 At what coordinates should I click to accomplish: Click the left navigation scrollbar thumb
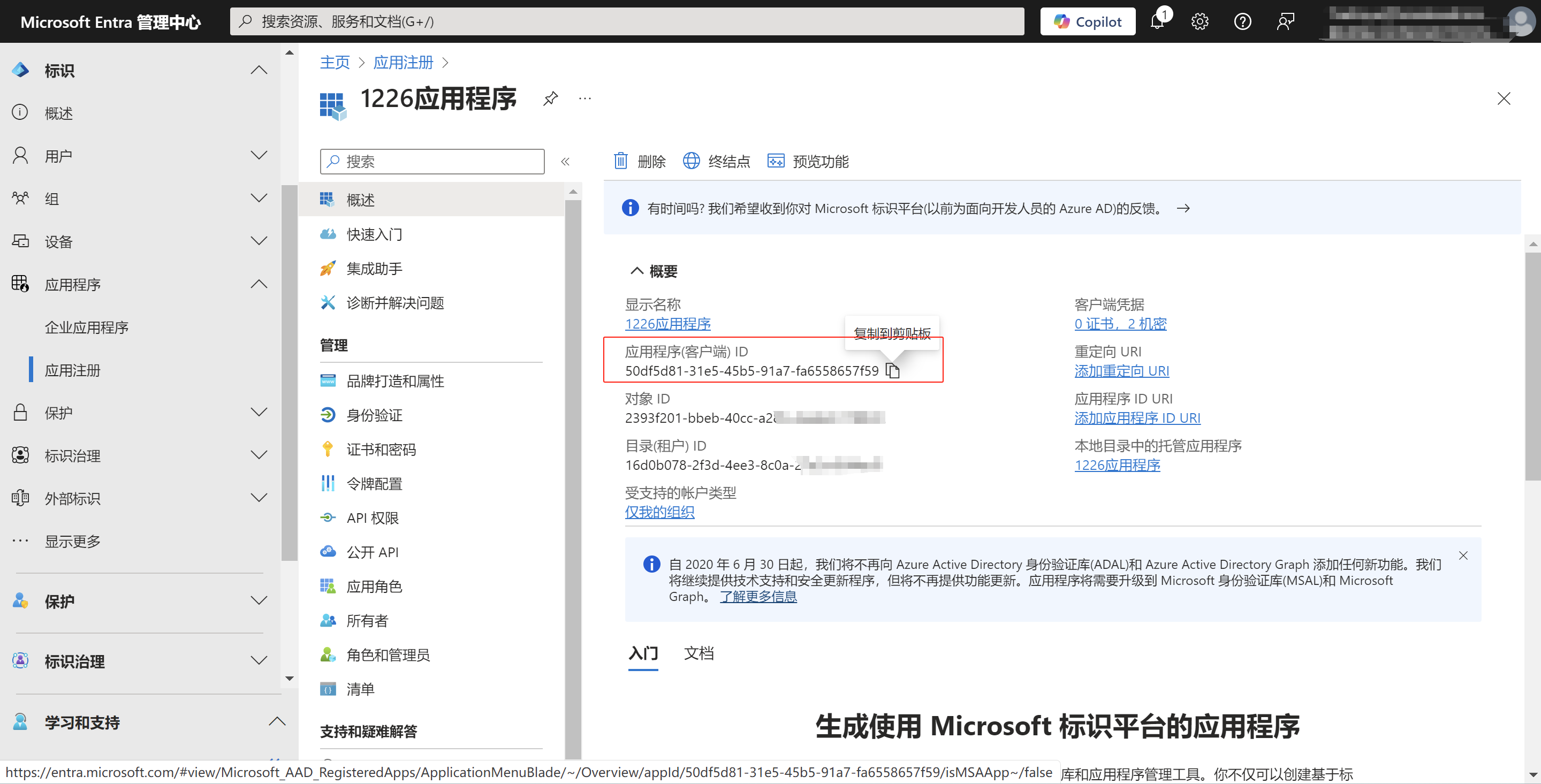coord(290,372)
